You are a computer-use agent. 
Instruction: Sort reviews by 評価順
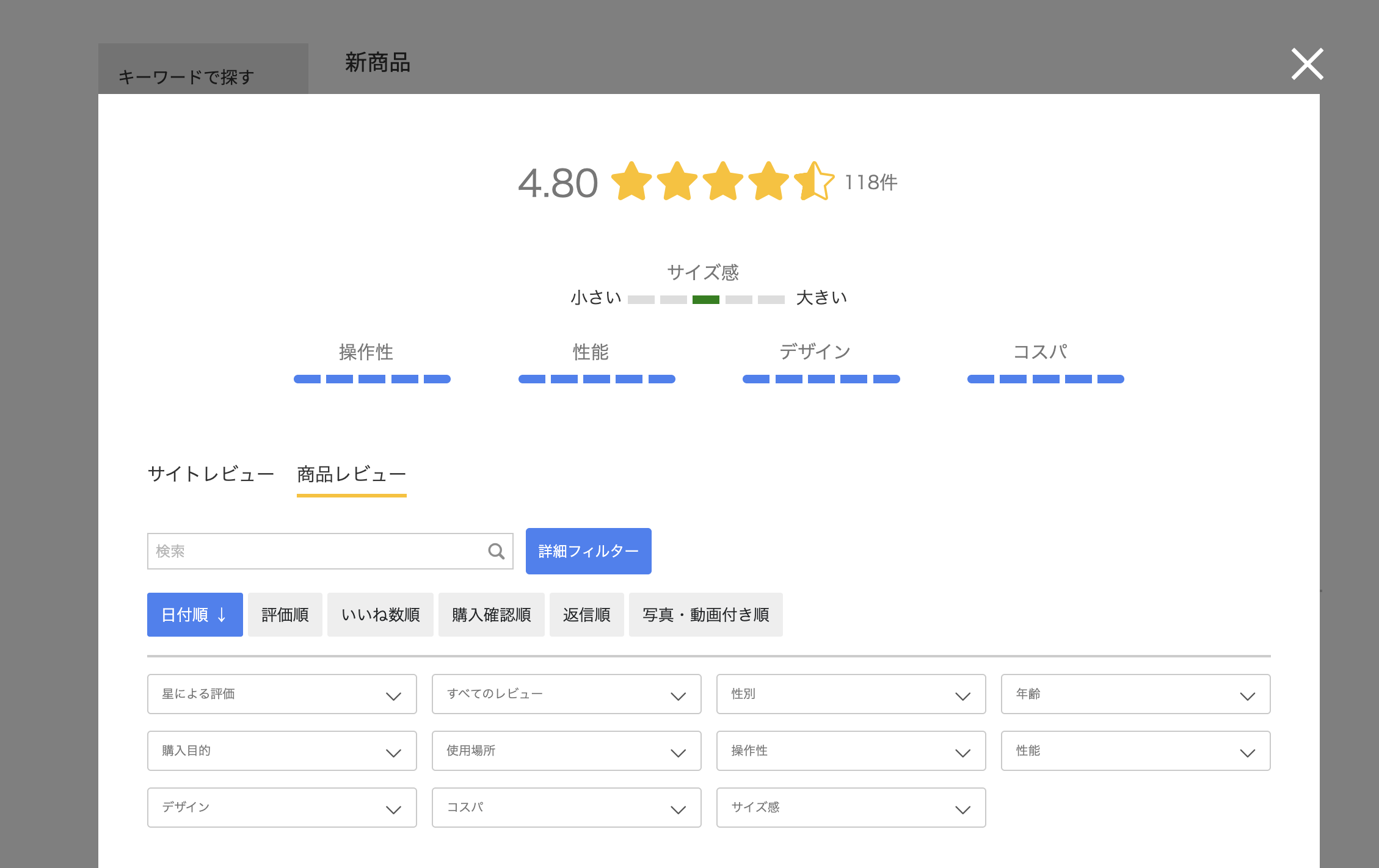[285, 615]
